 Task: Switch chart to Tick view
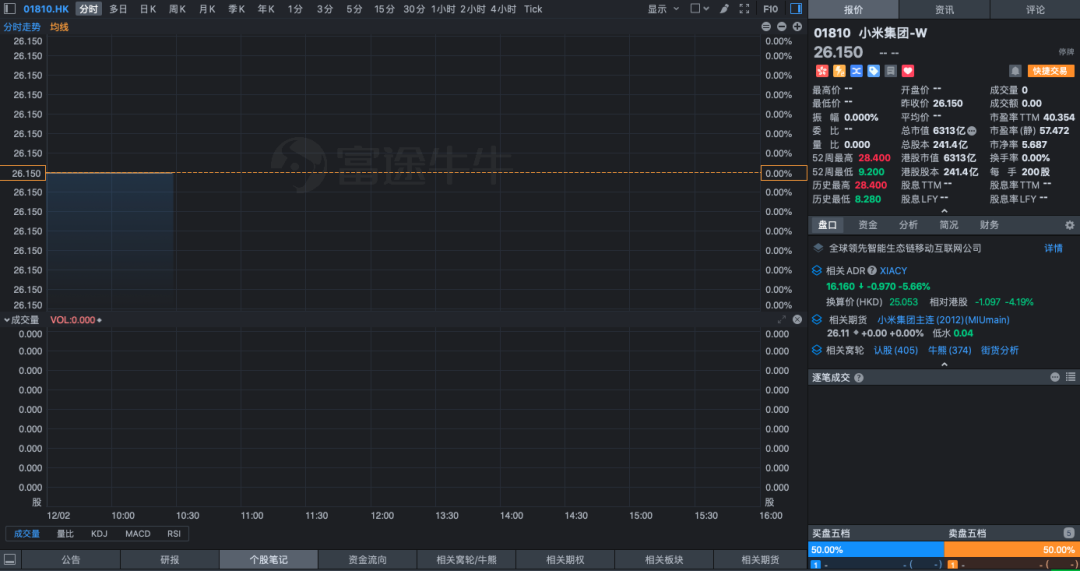pos(532,9)
